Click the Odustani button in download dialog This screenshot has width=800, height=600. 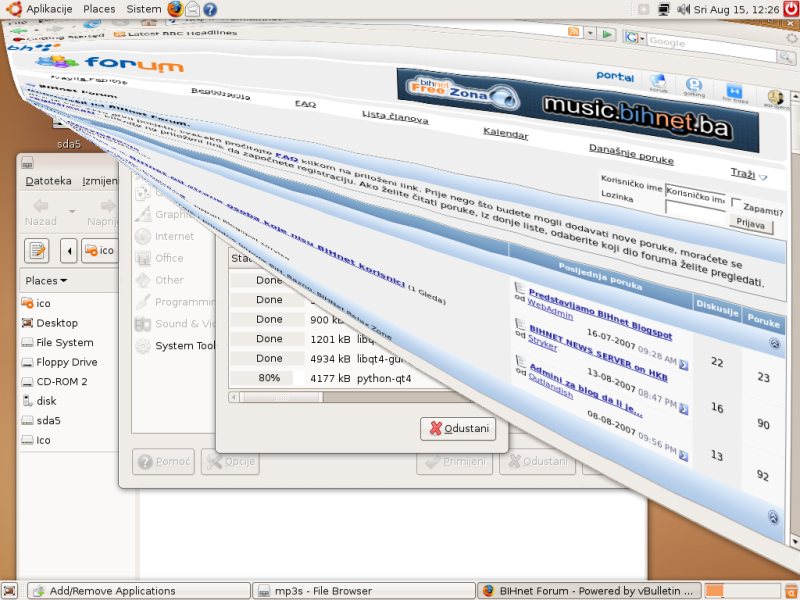(x=459, y=429)
